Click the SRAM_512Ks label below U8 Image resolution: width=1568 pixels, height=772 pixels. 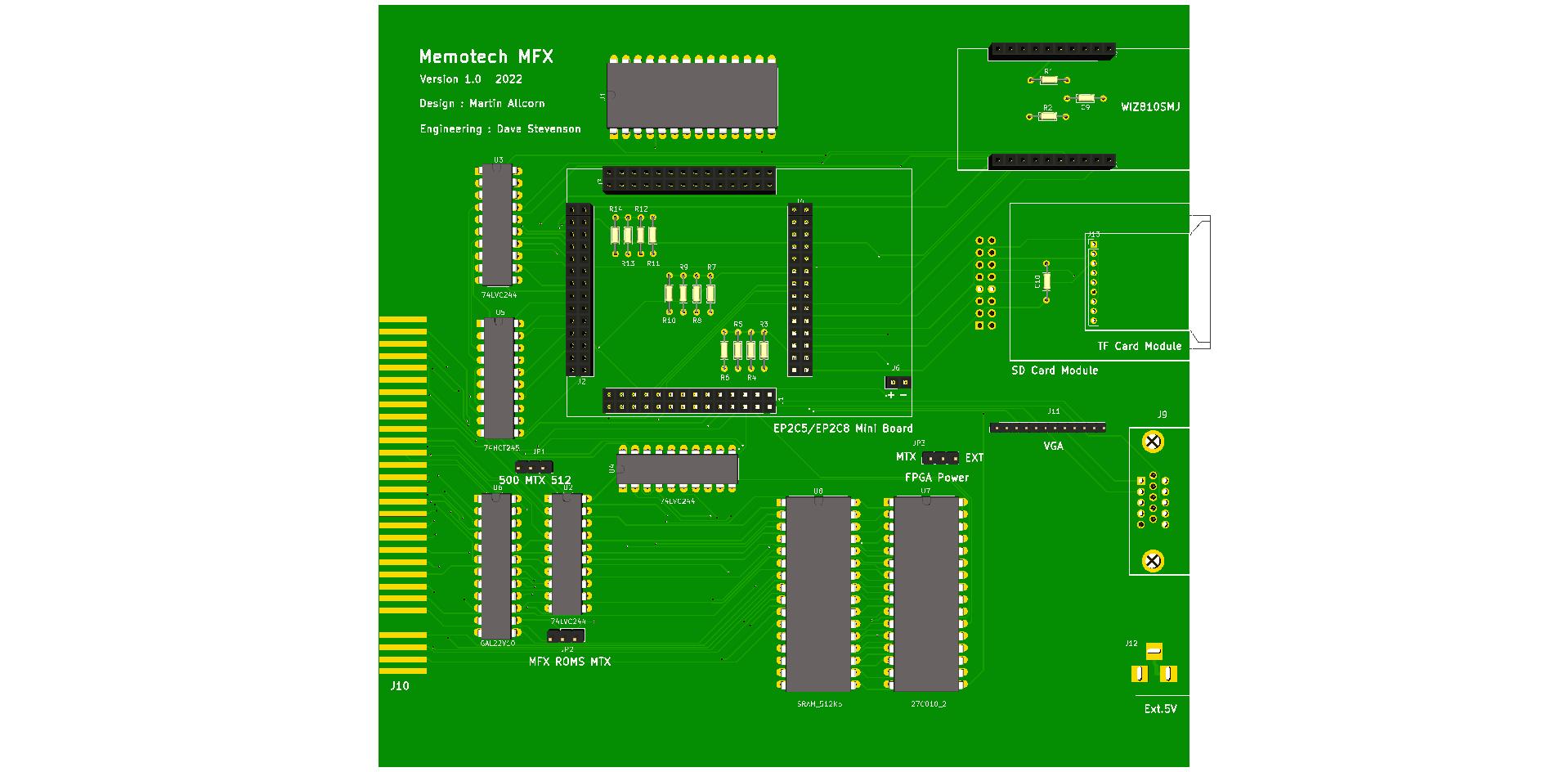pos(819,703)
